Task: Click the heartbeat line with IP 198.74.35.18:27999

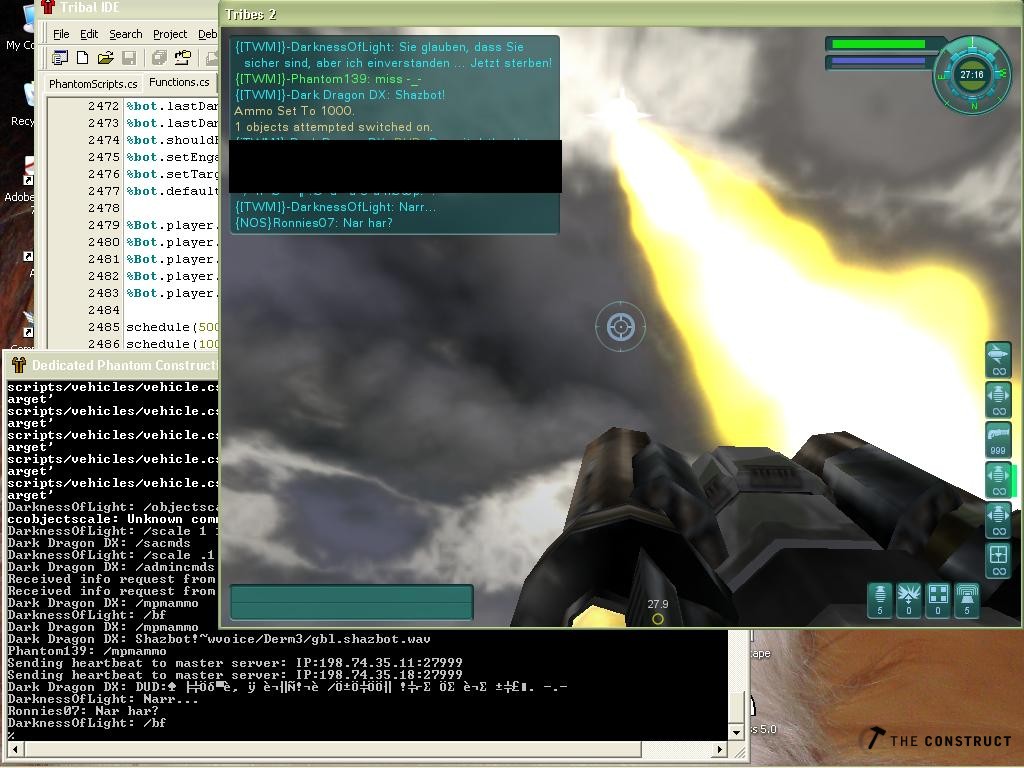Action: click(x=235, y=675)
